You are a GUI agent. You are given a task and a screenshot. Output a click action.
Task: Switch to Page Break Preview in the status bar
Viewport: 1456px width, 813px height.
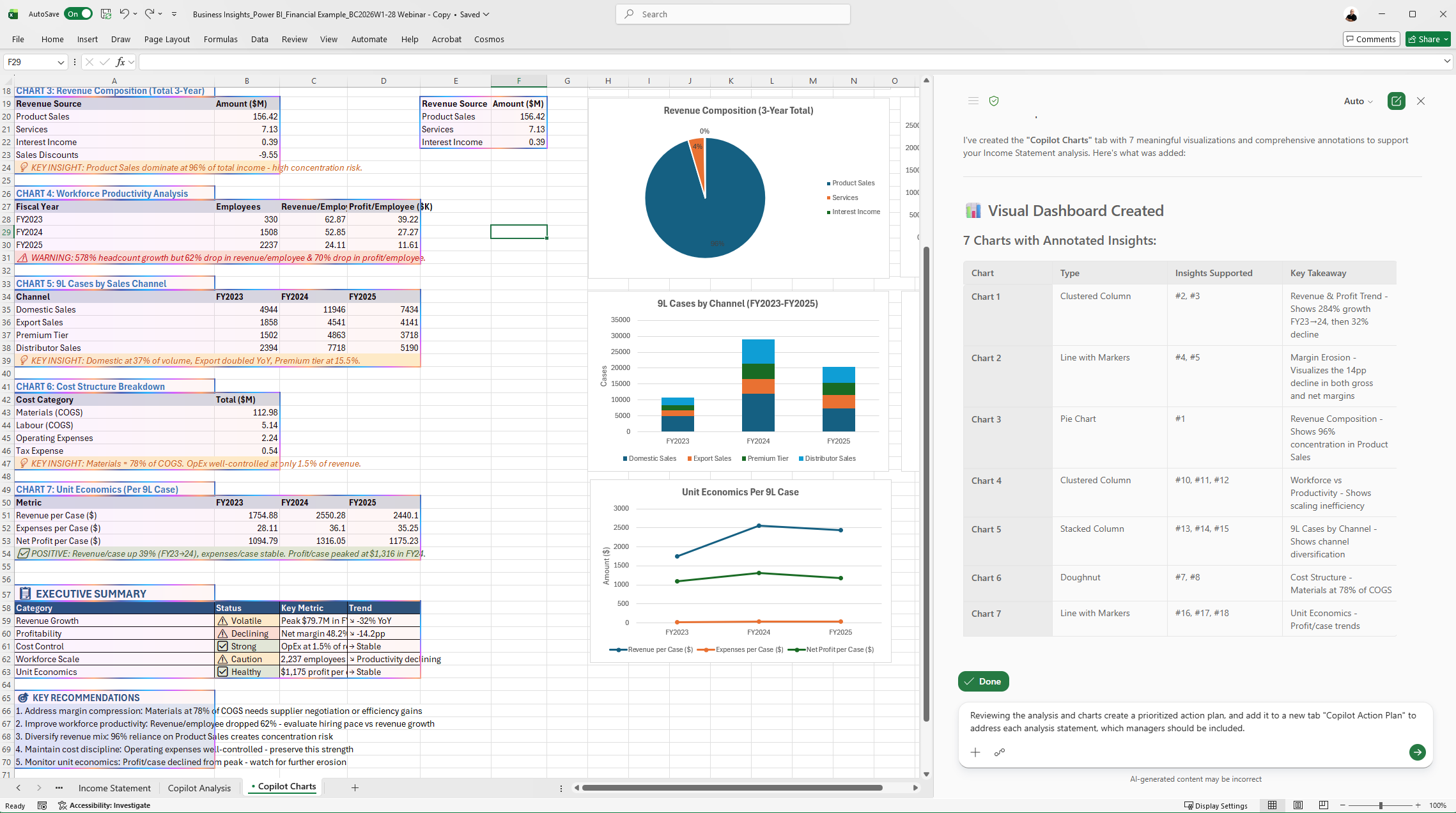(x=1323, y=805)
